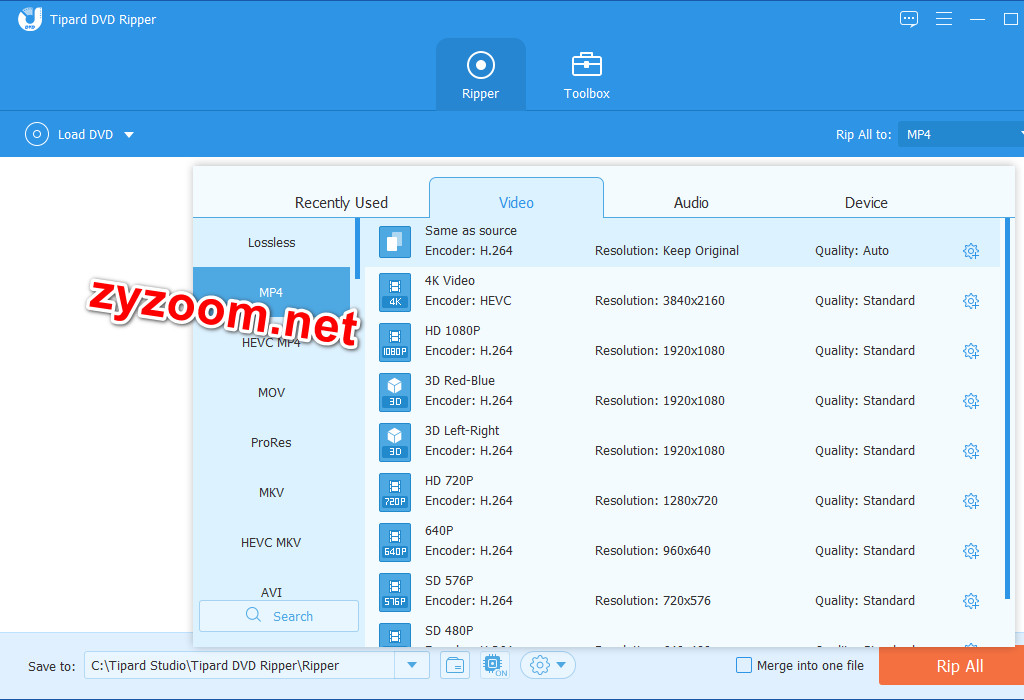Open settings gear for HD 1080P
Image resolution: width=1024 pixels, height=700 pixels.
pyautogui.click(x=971, y=351)
